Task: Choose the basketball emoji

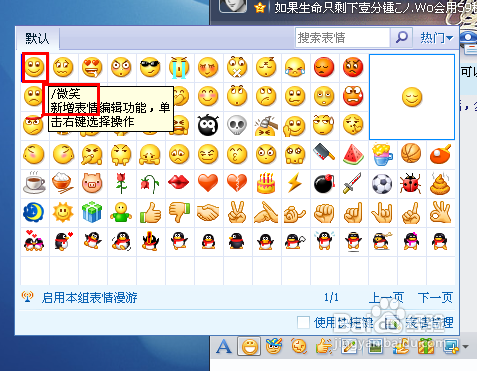Action: [x=411, y=153]
